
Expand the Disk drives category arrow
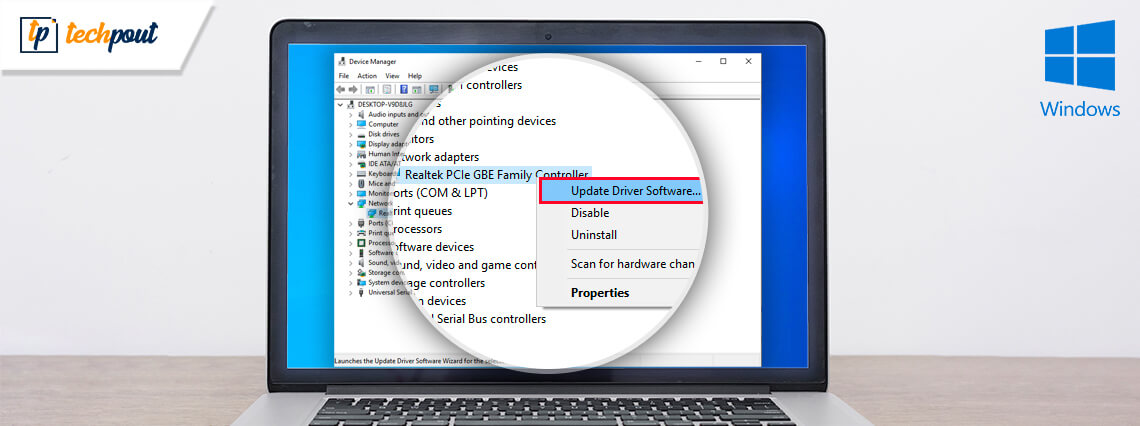(351, 134)
